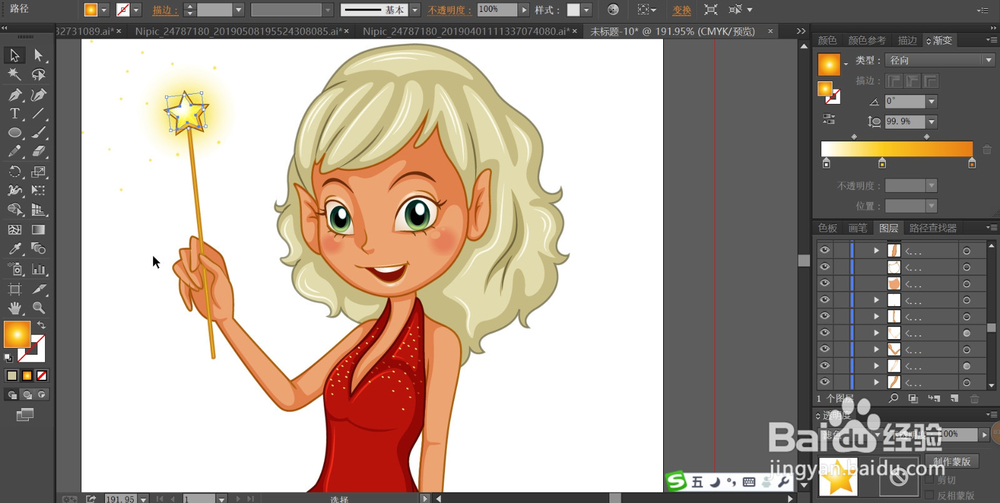The height and width of the screenshot is (503, 1000).
Task: Select the Lasso tool
Action: pyautogui.click(x=38, y=75)
